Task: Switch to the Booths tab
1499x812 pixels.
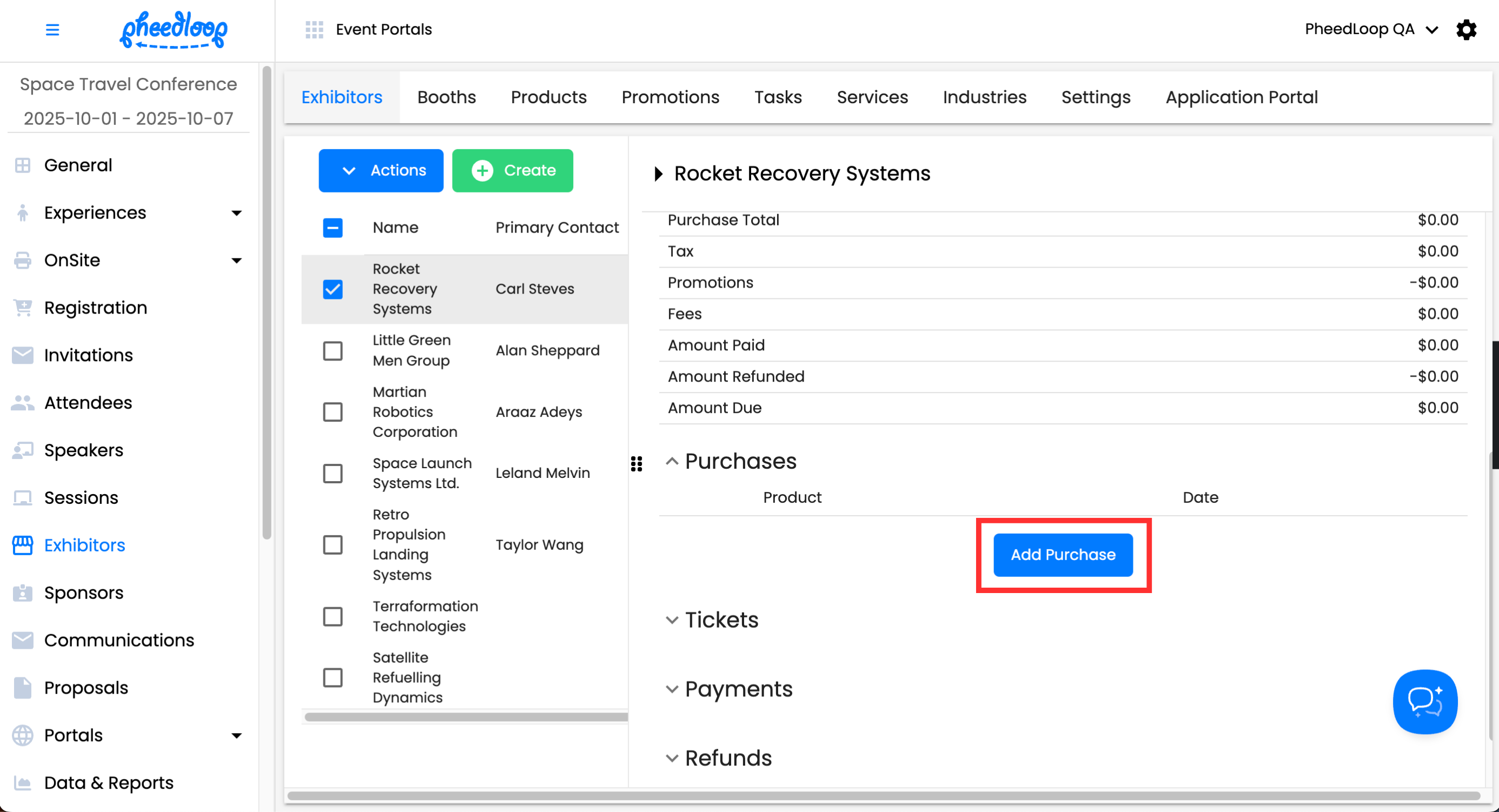Action: point(446,97)
